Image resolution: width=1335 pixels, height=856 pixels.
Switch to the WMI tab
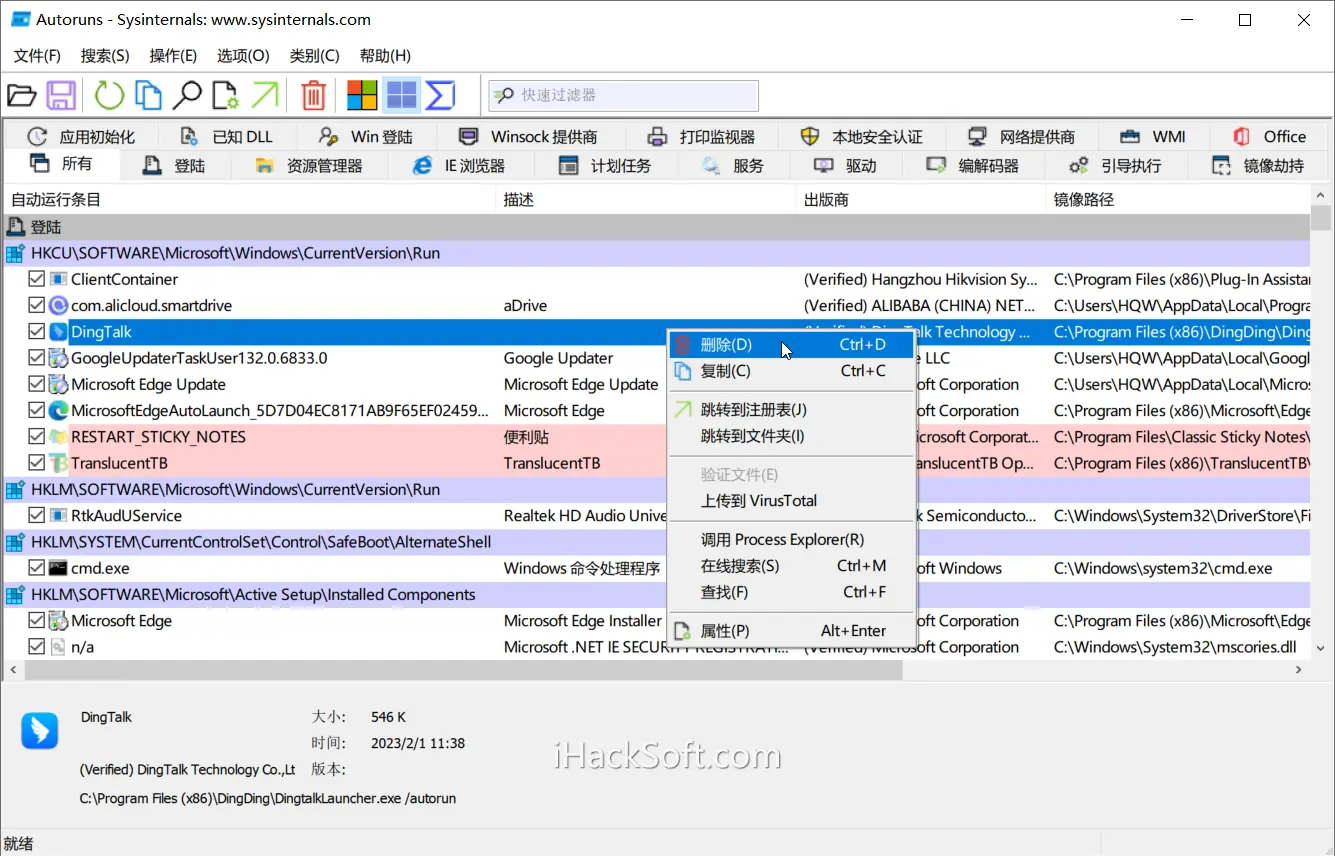(x=1153, y=137)
